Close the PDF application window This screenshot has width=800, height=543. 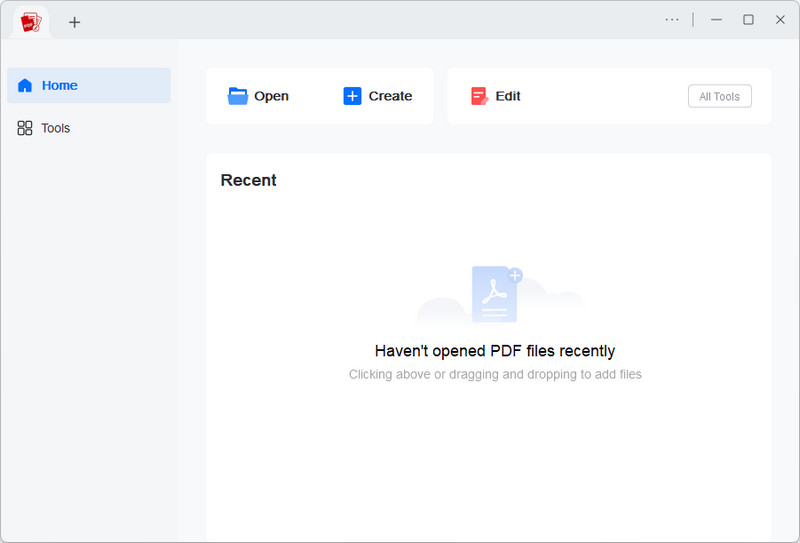[780, 20]
